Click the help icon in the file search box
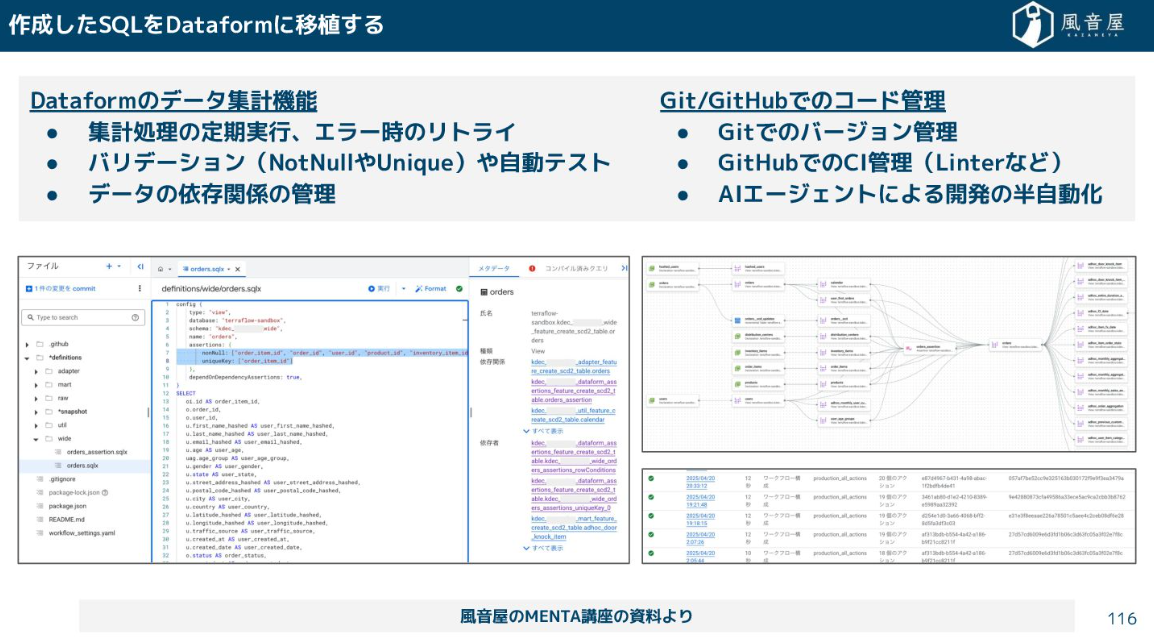The image size is (1154, 640). 136,317
